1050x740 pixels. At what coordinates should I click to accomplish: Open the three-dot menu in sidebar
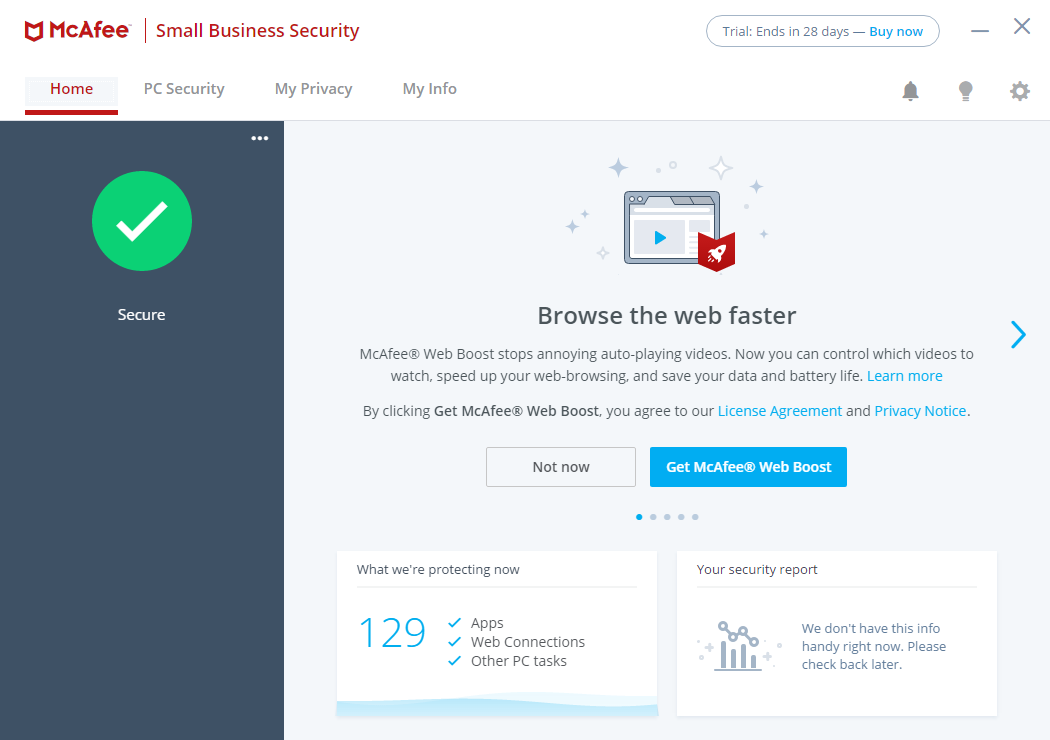[260, 138]
